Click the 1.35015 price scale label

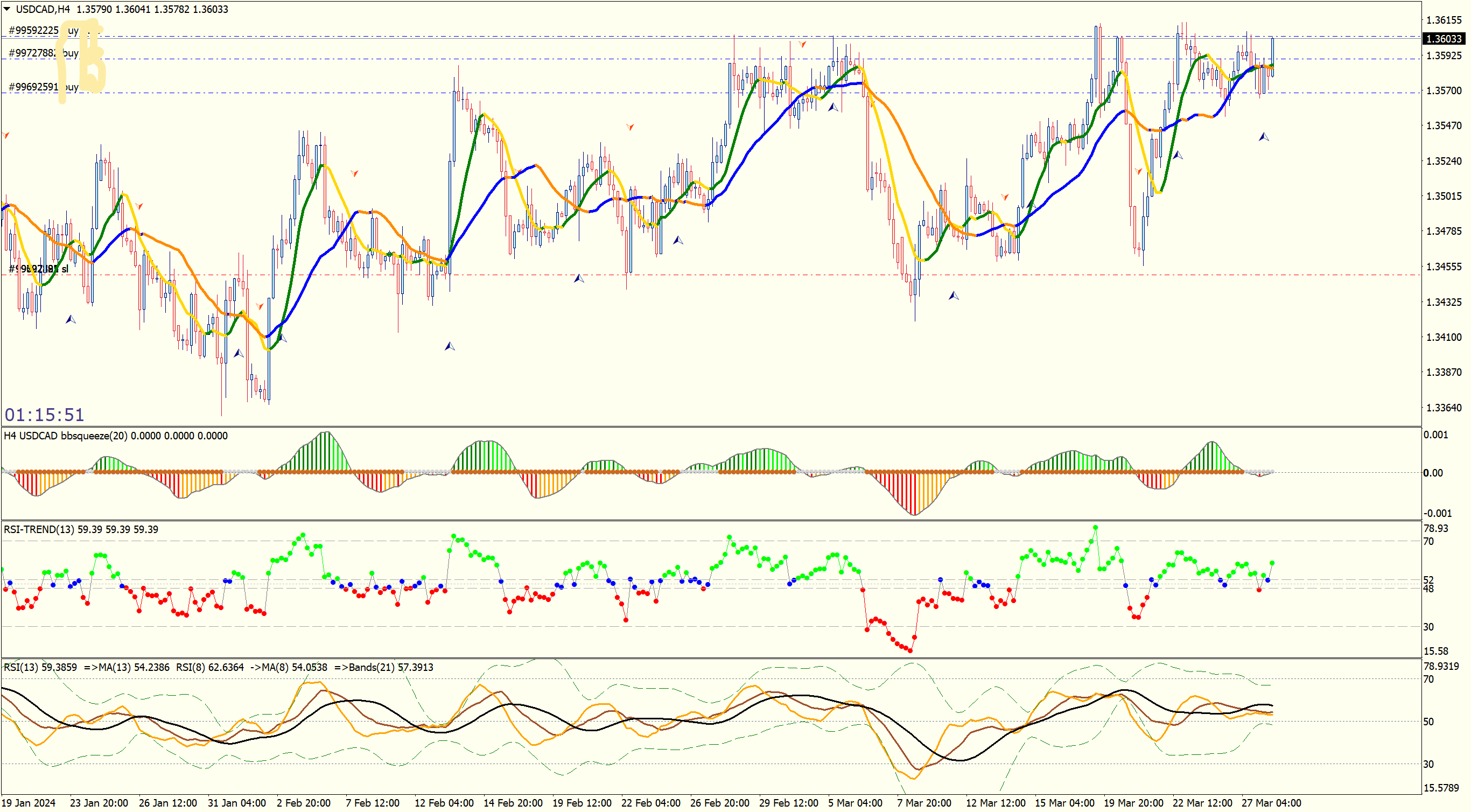(1444, 196)
